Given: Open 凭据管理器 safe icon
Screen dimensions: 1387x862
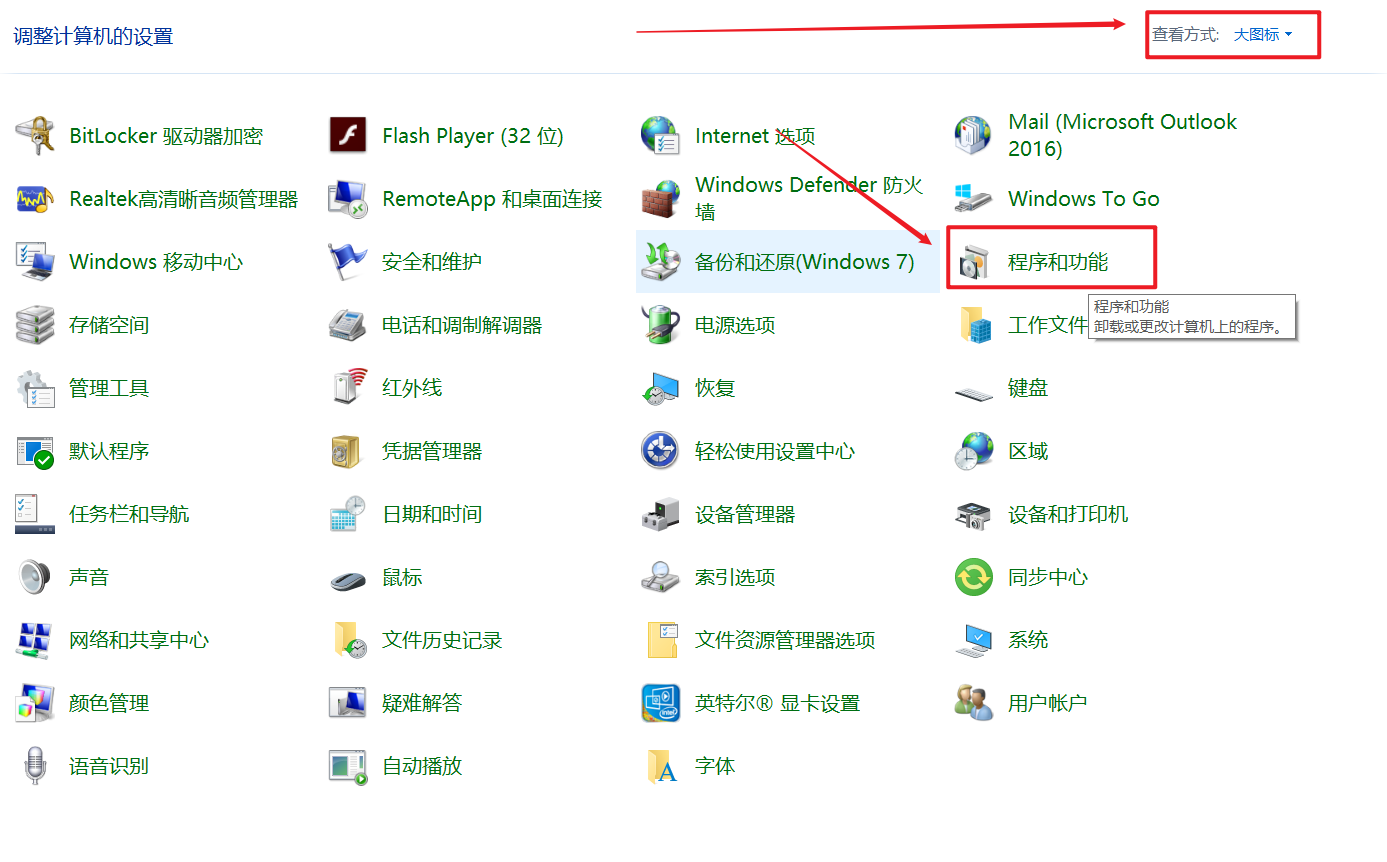Looking at the screenshot, I should [345, 451].
